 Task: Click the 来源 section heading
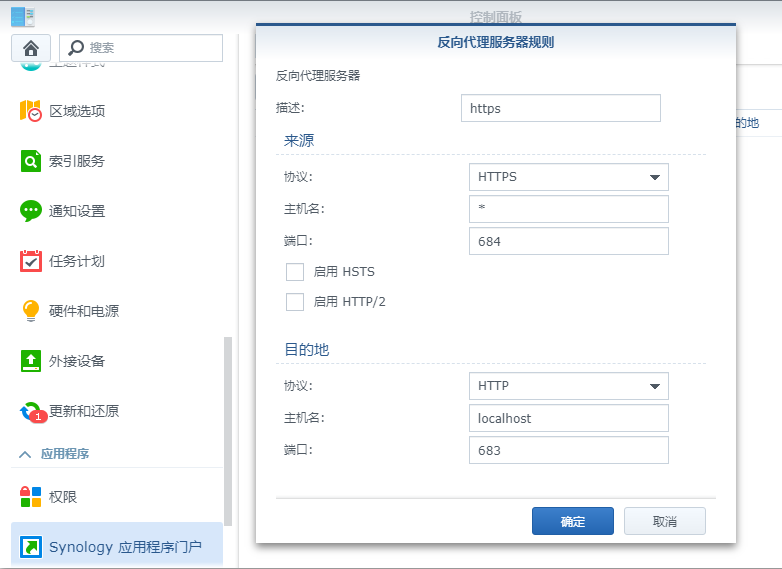299,141
